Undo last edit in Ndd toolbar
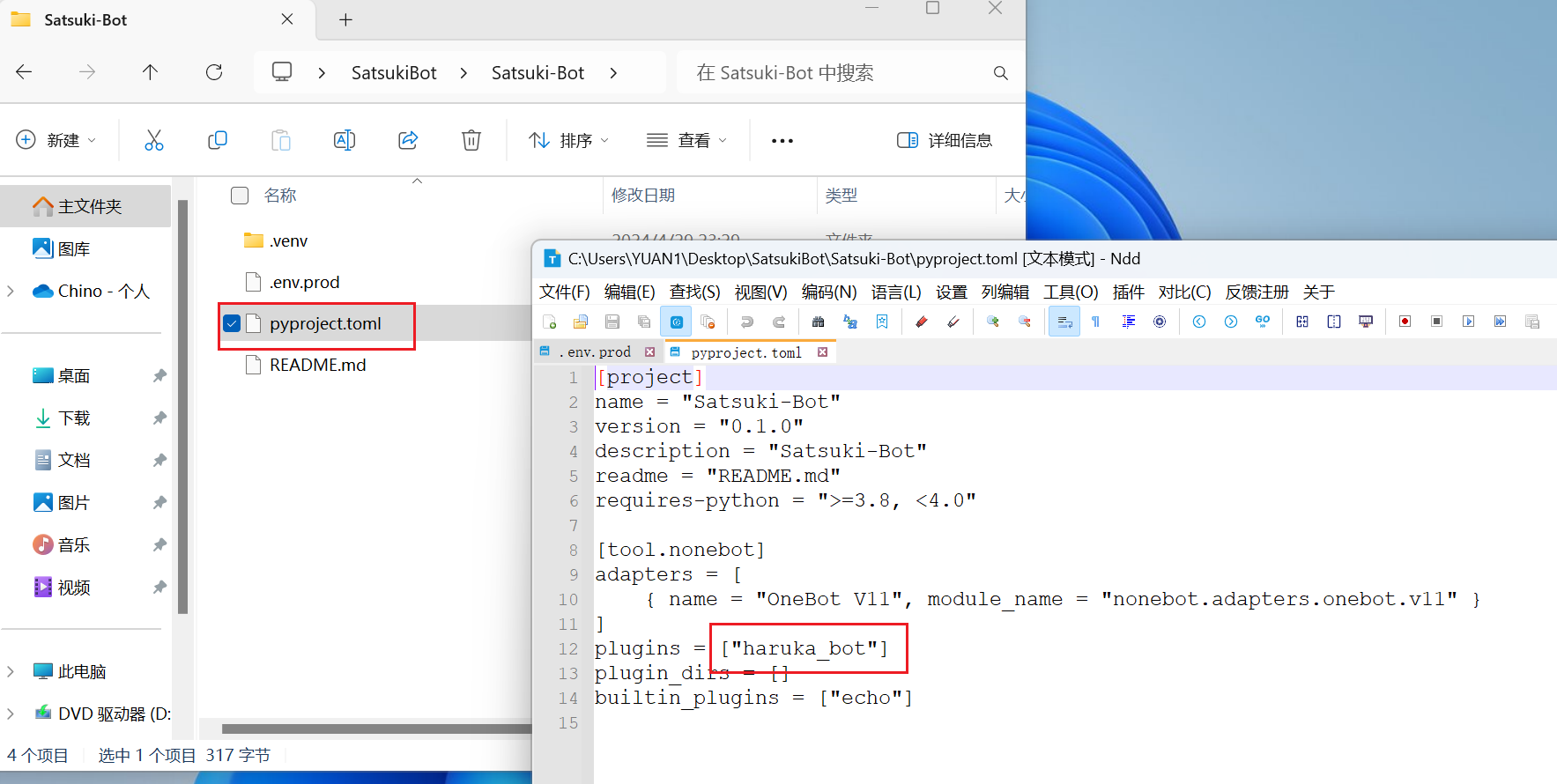Viewport: 1557px width, 784px height. [747, 322]
